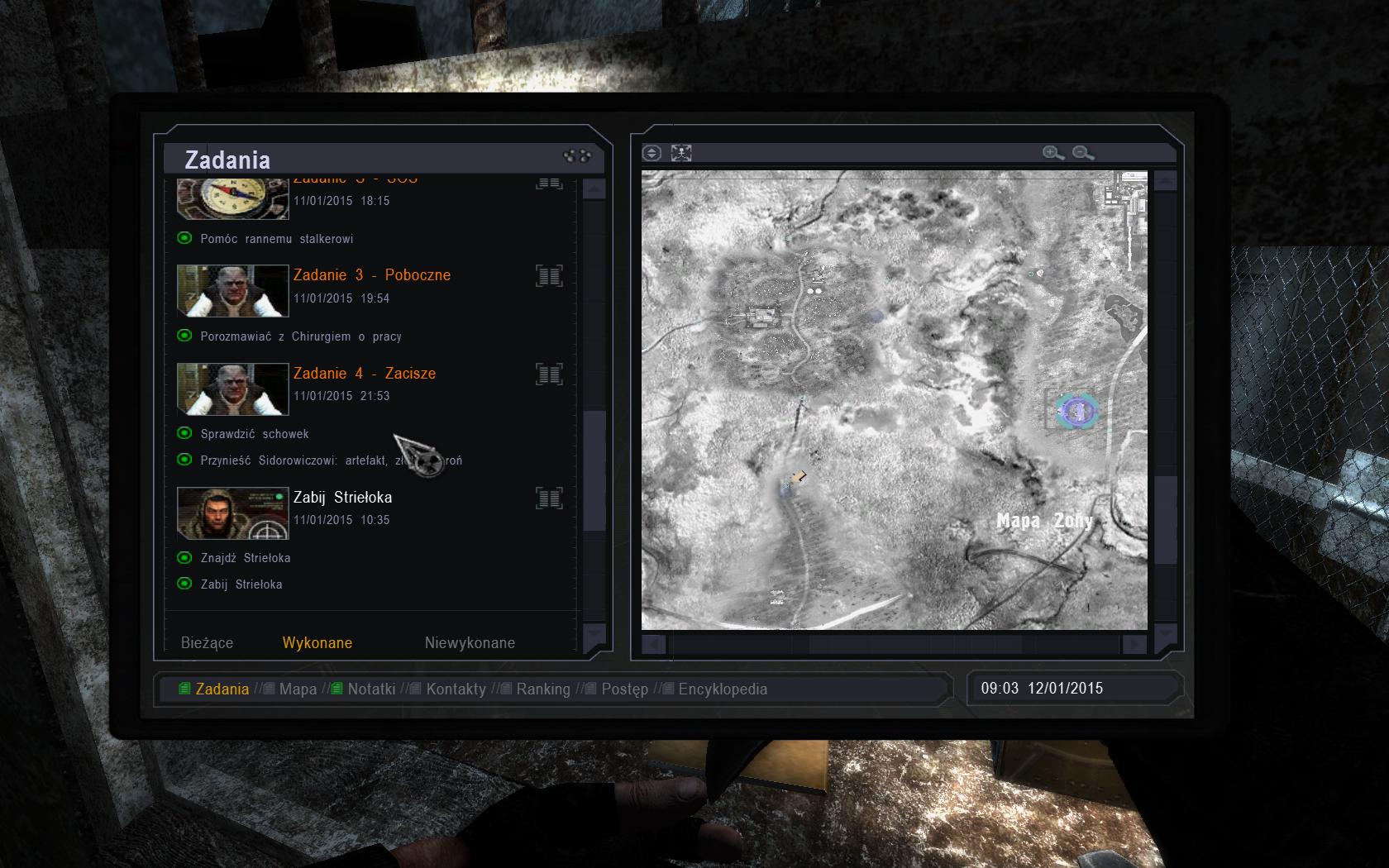Click the green bullet beside Znajdź Striełoka
This screenshot has width=1389, height=868.
point(184,557)
